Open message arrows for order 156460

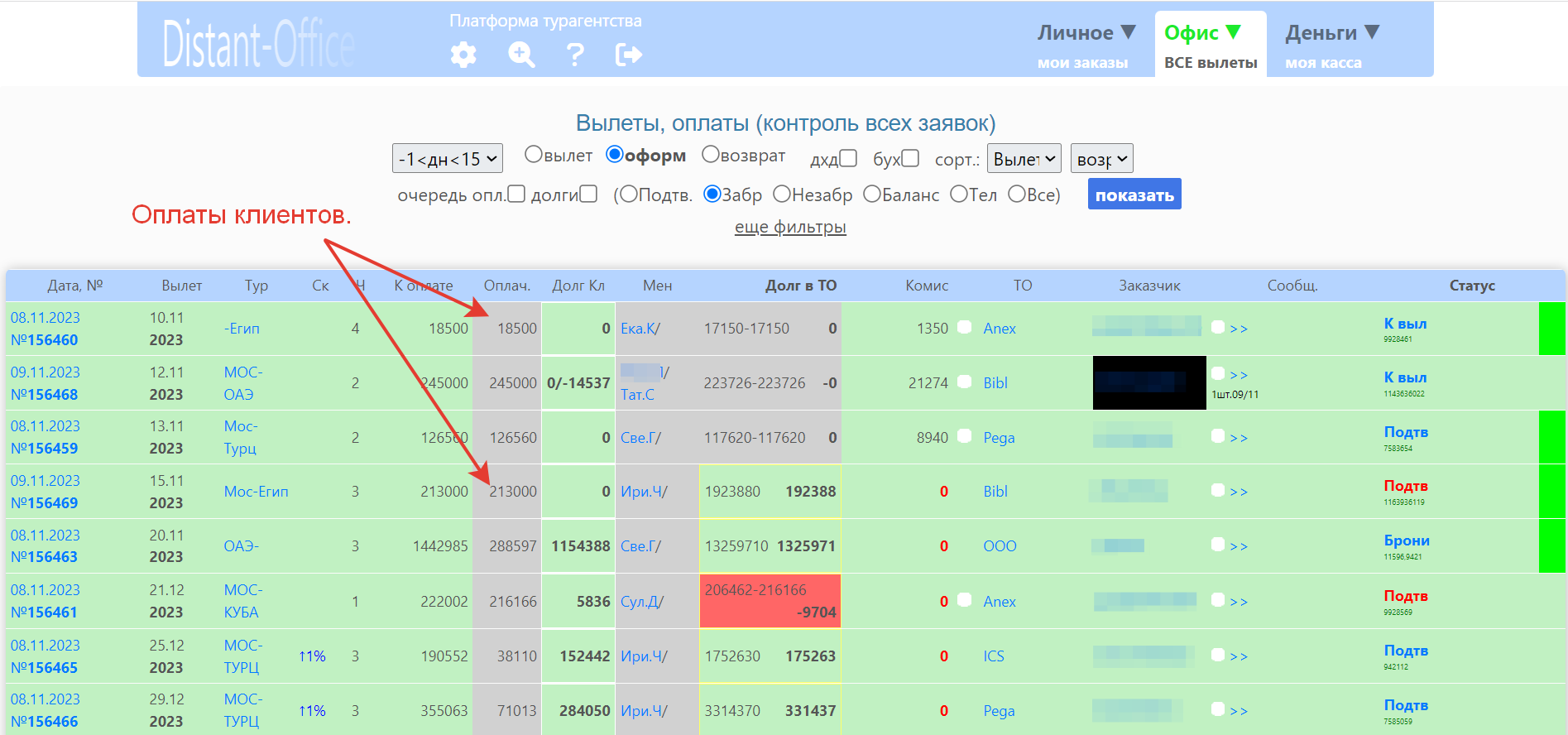1239,329
